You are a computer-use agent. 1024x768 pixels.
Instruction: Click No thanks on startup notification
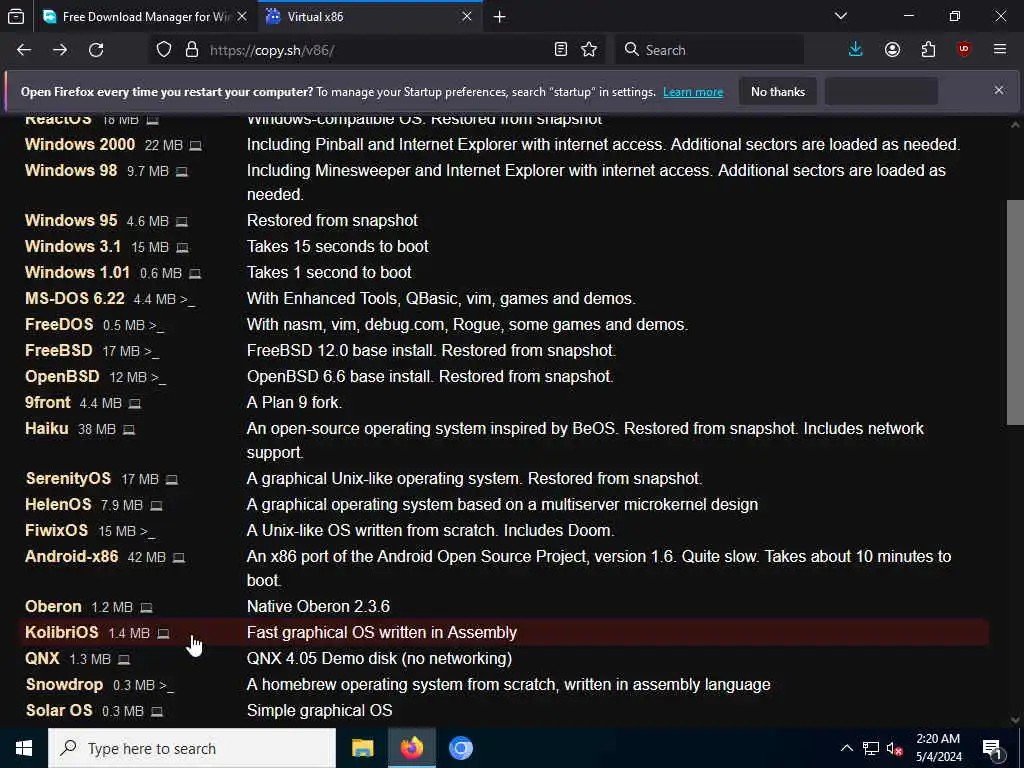[778, 92]
